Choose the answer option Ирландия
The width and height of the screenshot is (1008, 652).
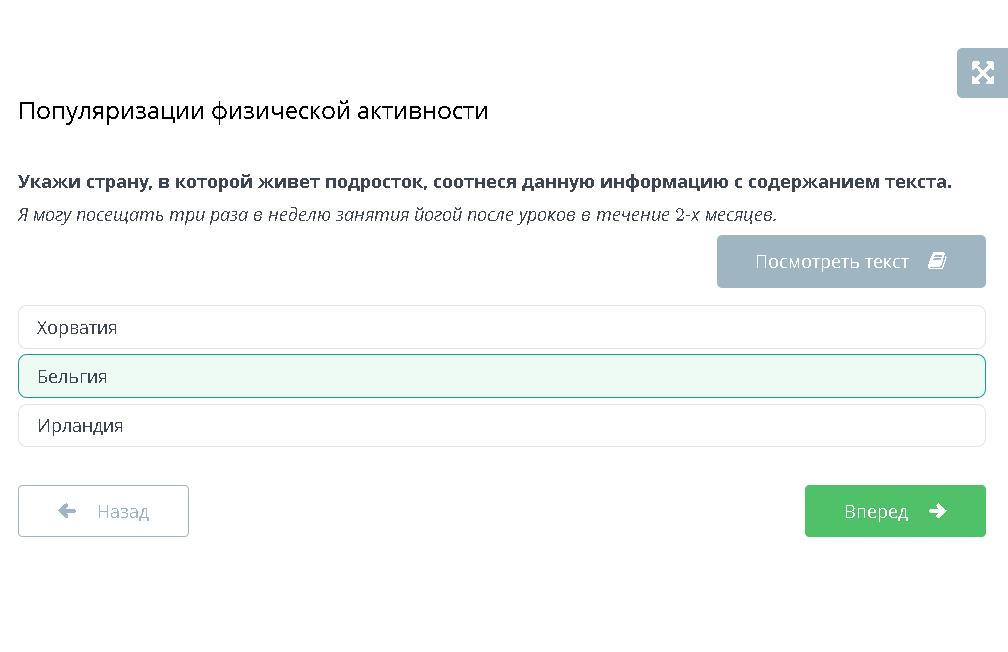click(501, 425)
